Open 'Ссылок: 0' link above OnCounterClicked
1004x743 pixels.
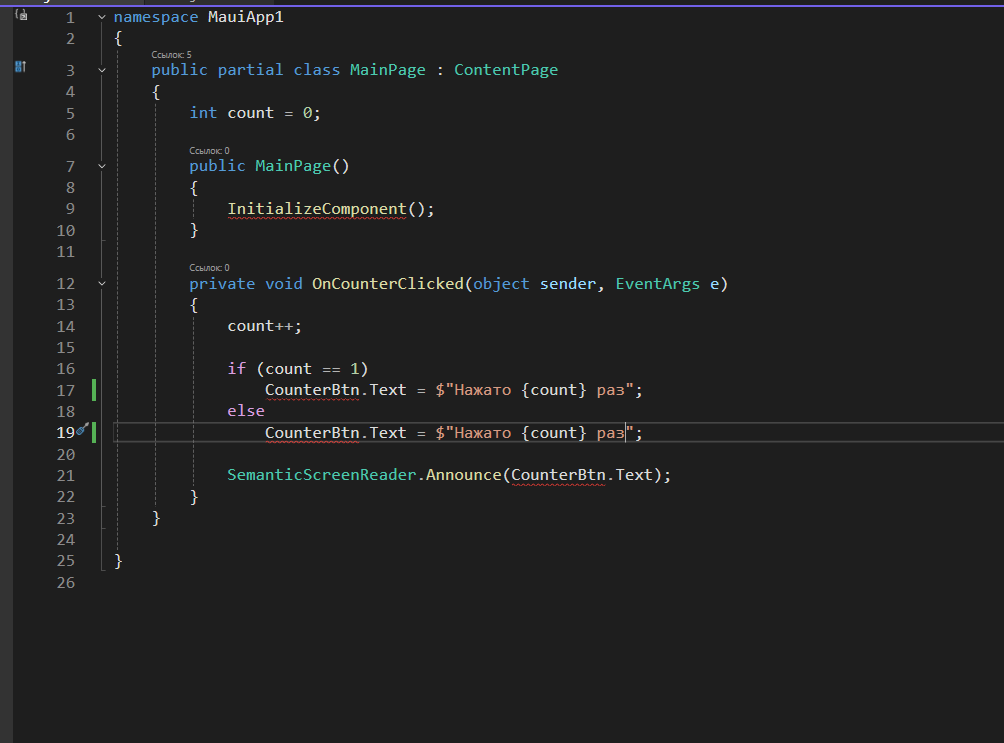tap(209, 268)
